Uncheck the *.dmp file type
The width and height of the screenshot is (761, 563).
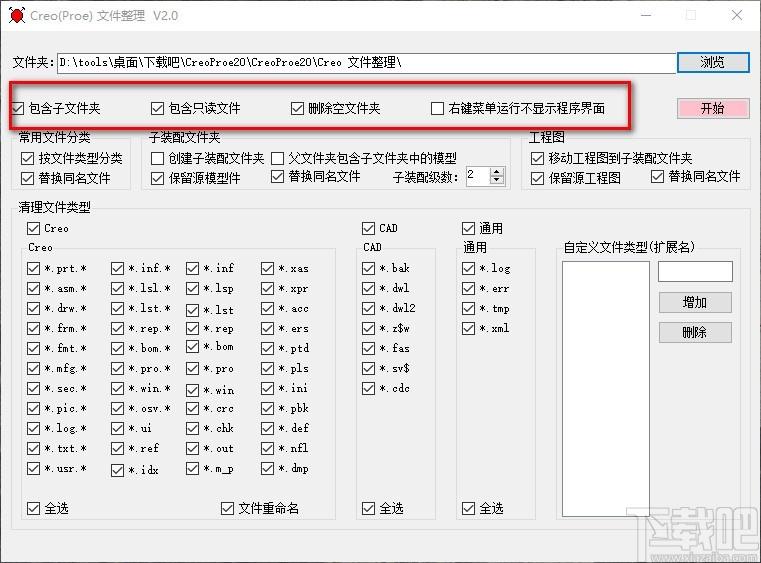(267, 468)
